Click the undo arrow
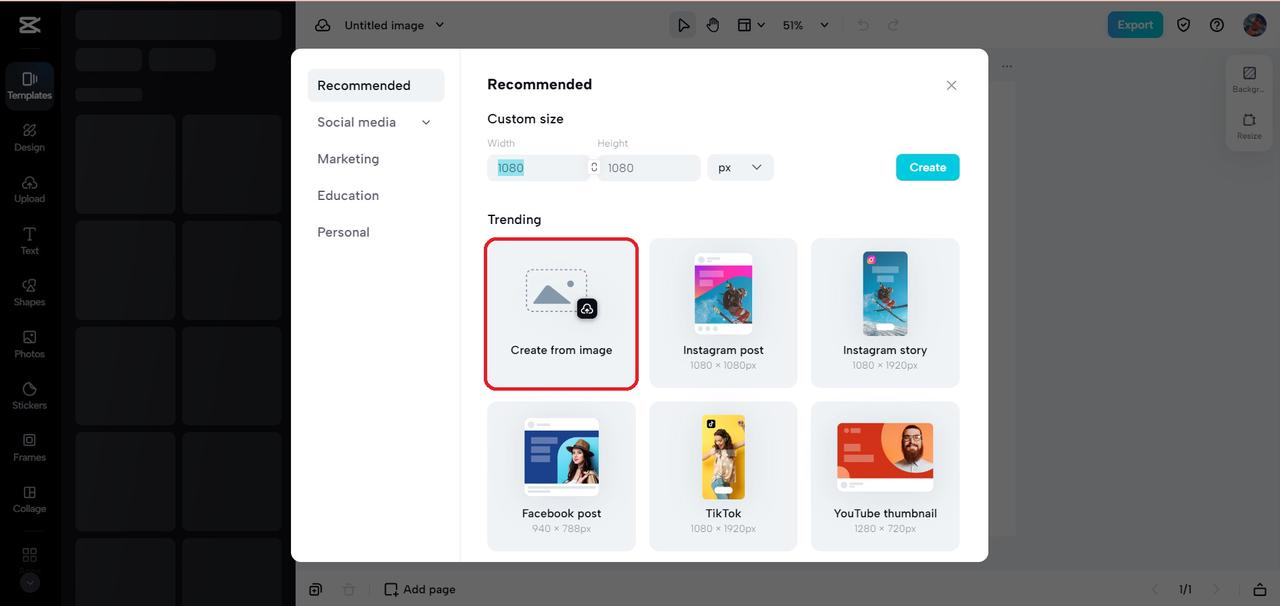 pyautogui.click(x=864, y=25)
